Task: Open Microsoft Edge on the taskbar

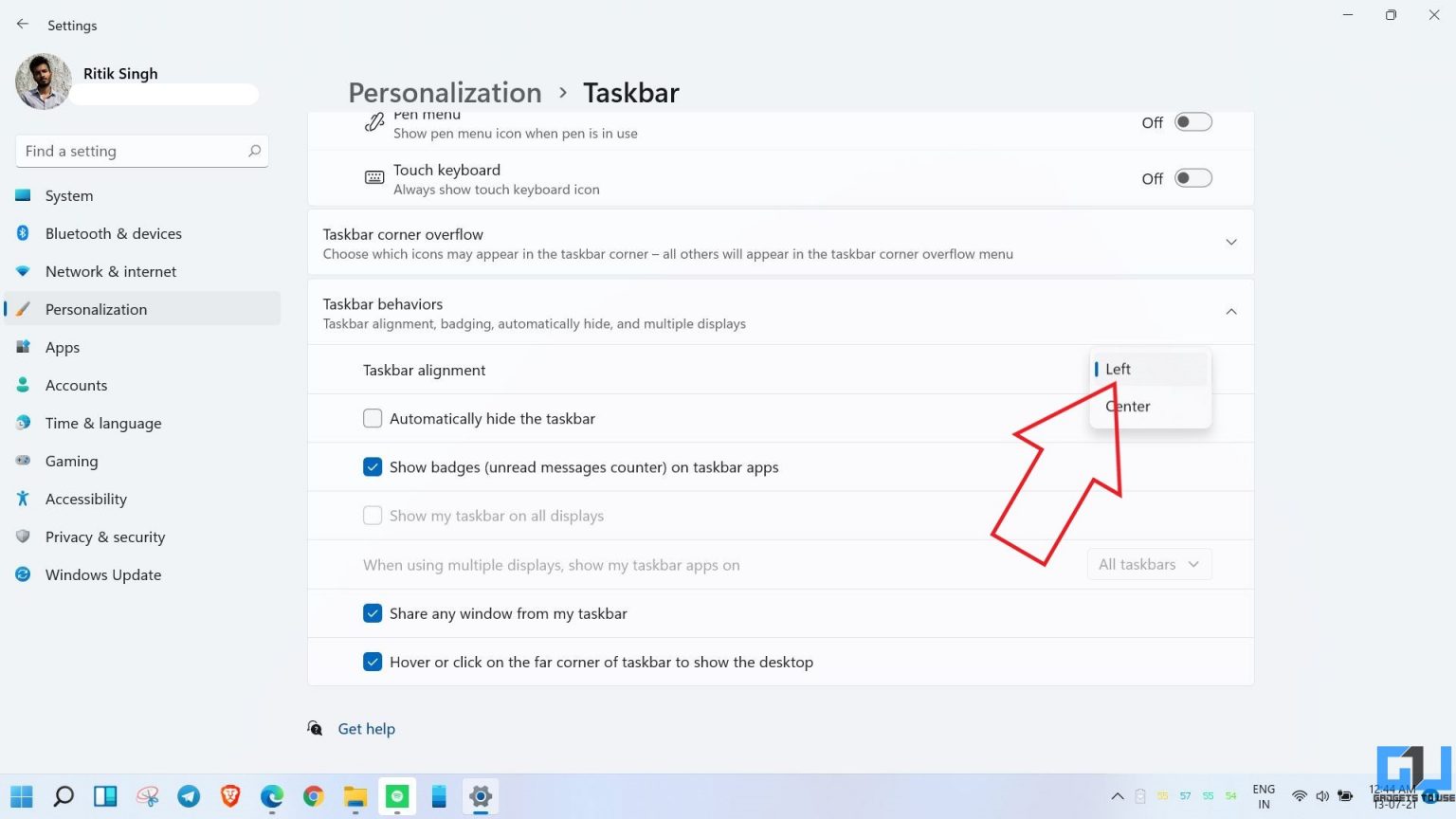Action: (271, 796)
